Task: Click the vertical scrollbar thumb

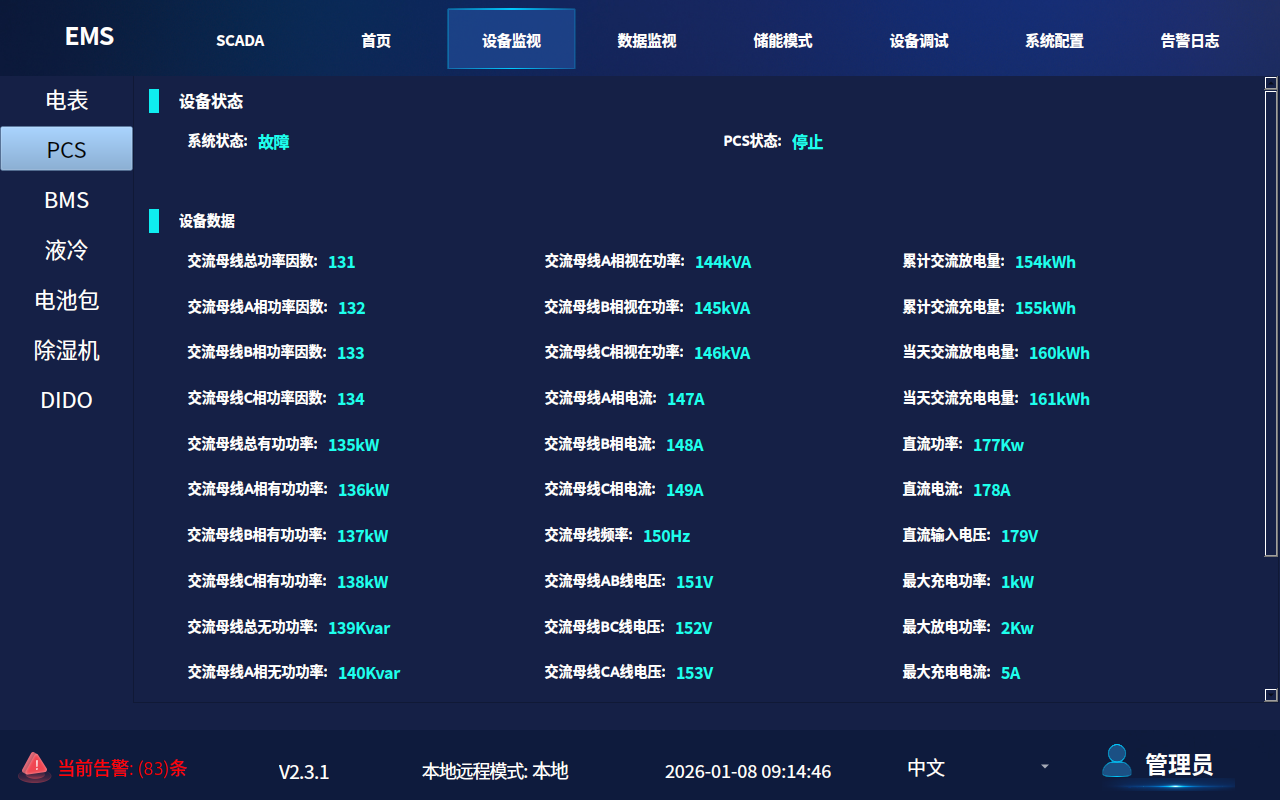Action: pos(1271,323)
